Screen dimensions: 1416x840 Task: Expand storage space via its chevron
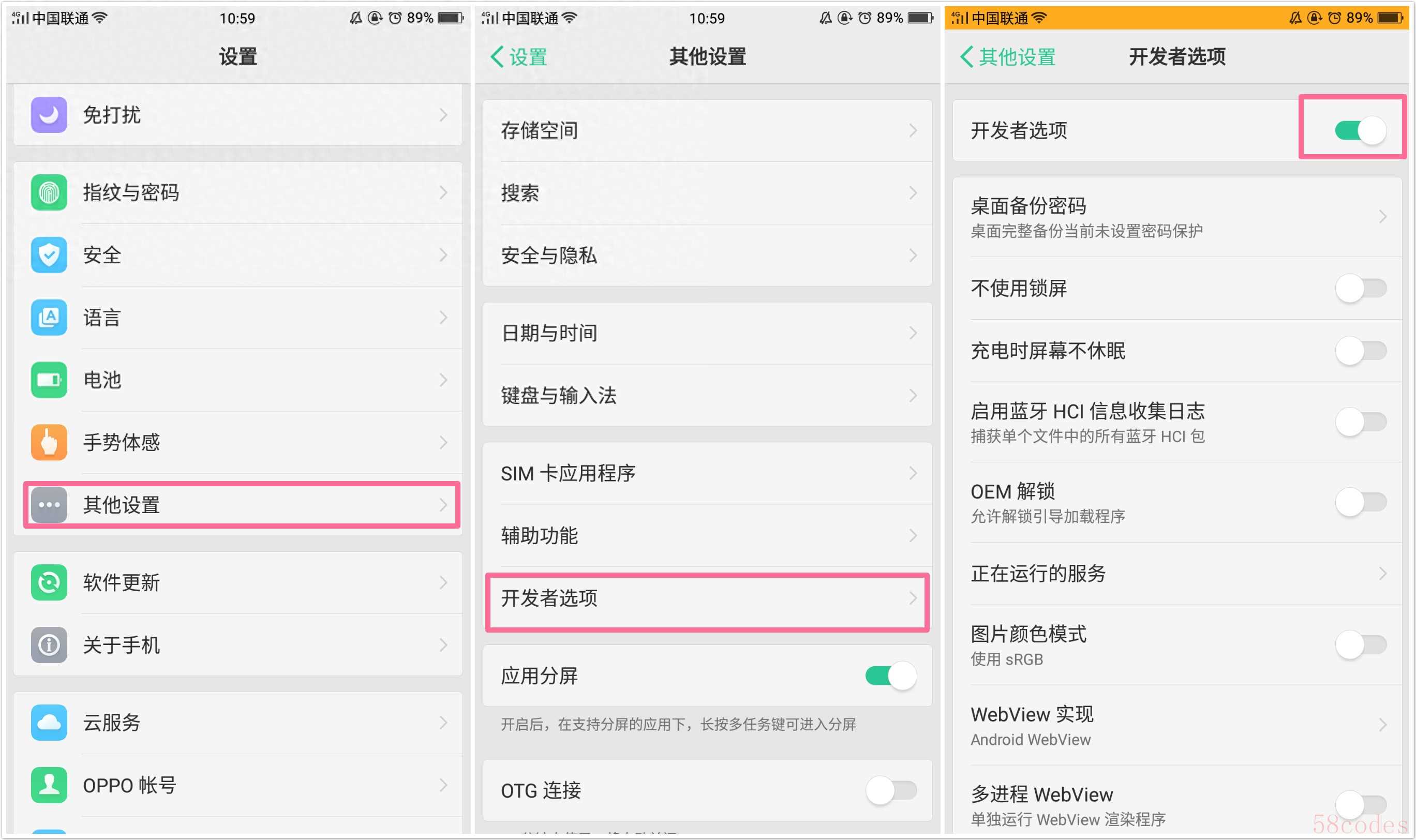pos(912,131)
